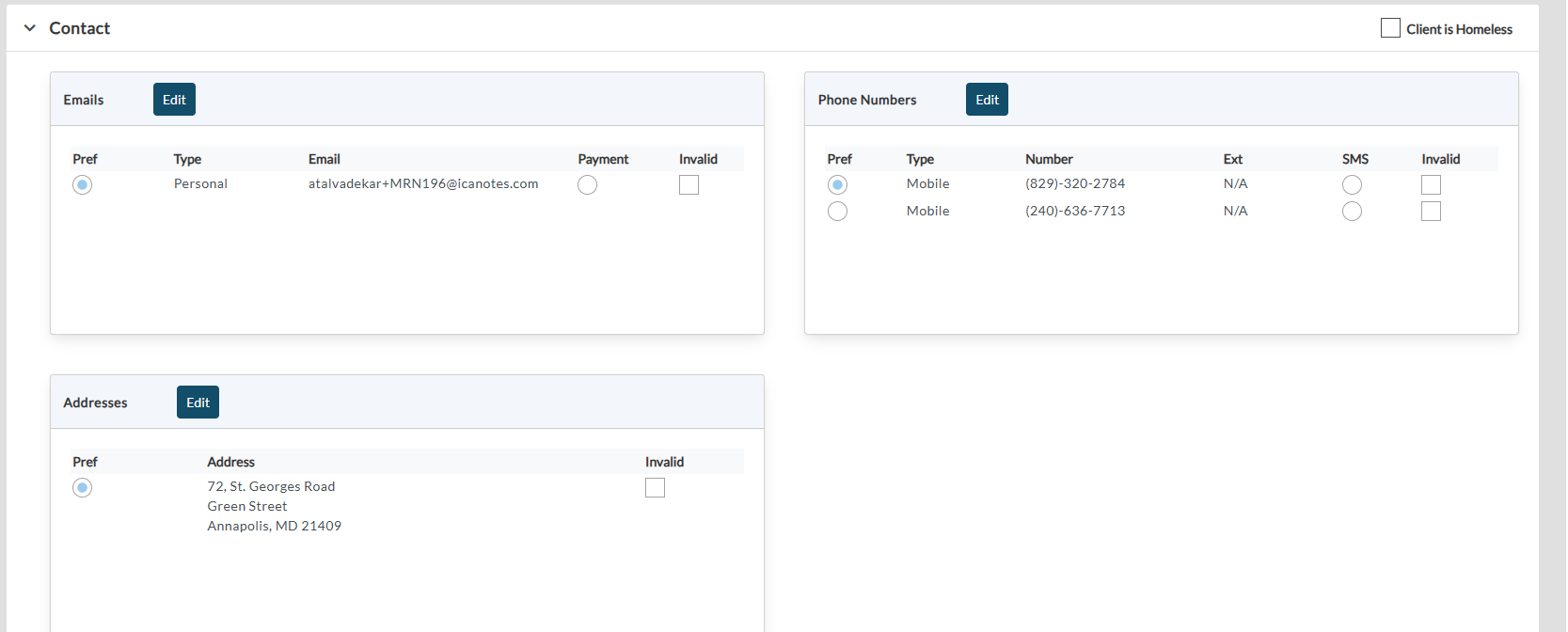Enable the Client is Homeless checkbox
Screen dimensions: 1568x632
[x=1389, y=28]
